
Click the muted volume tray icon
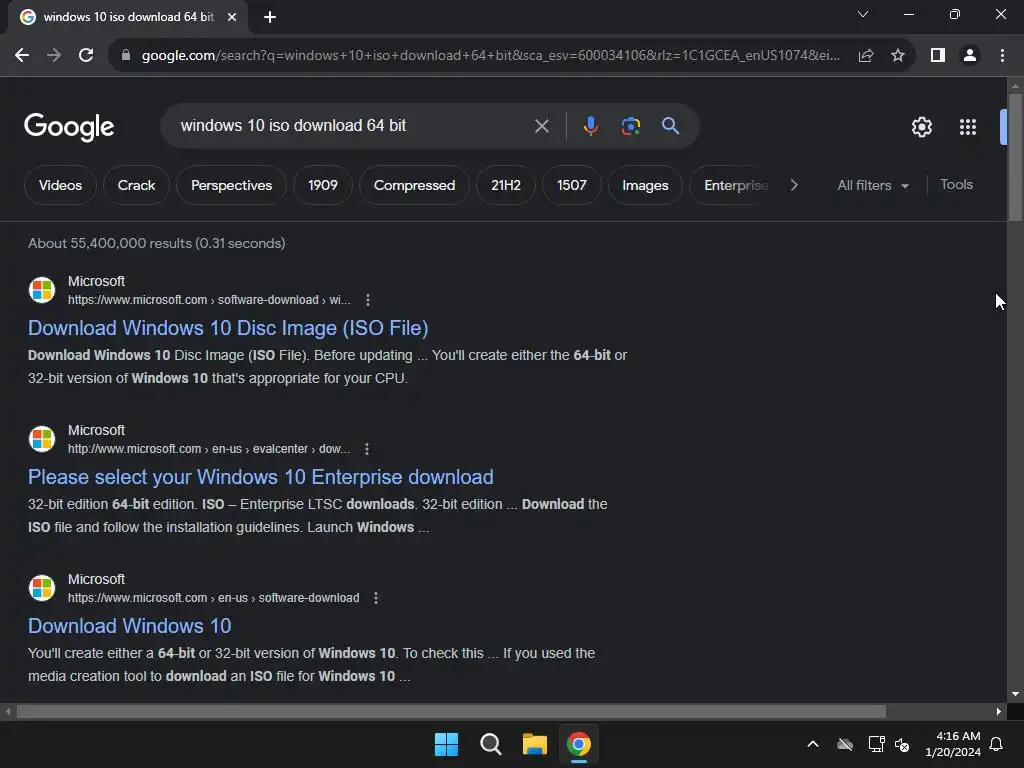(902, 744)
